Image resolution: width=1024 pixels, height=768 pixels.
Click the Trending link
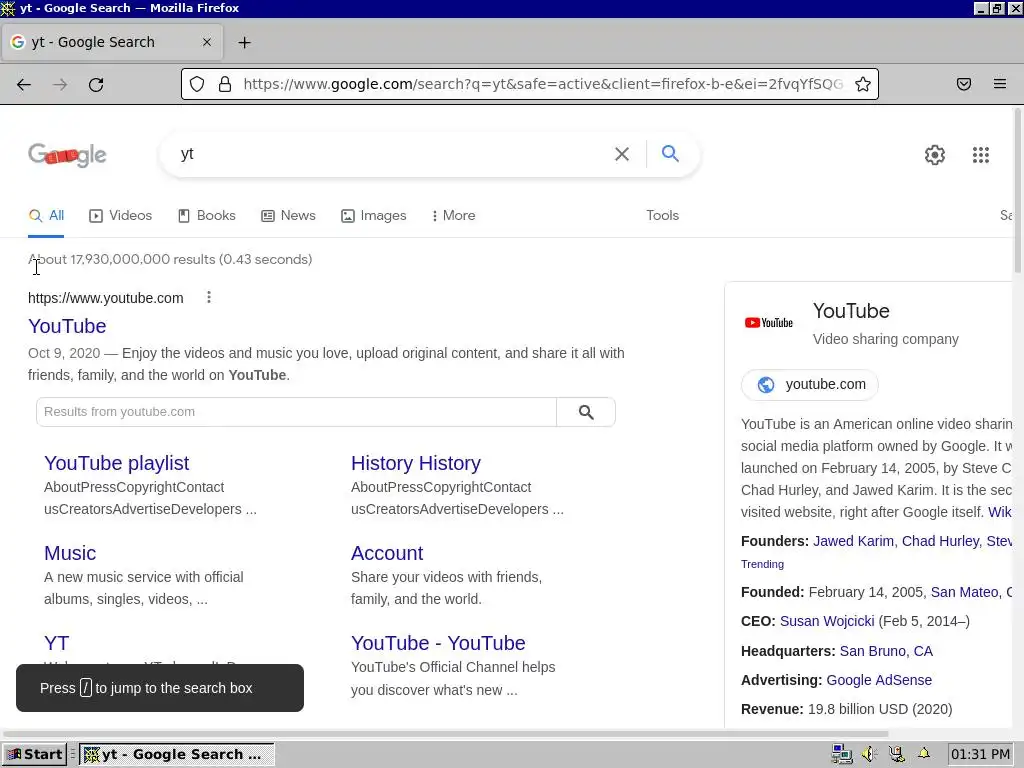[x=762, y=564]
